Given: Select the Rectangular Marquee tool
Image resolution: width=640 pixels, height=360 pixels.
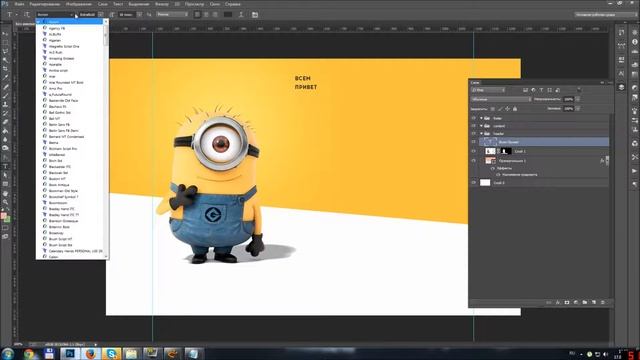Looking at the screenshot, I should 5,42.
